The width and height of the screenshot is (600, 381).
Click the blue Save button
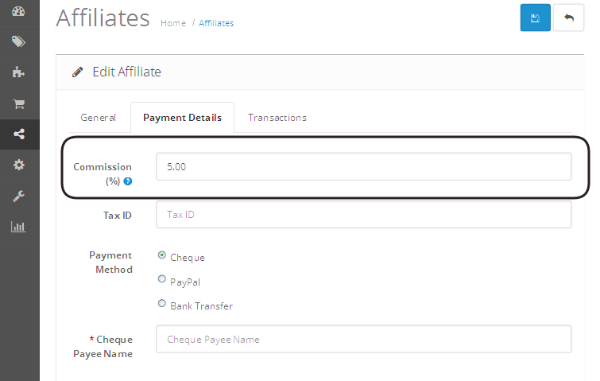[x=535, y=18]
